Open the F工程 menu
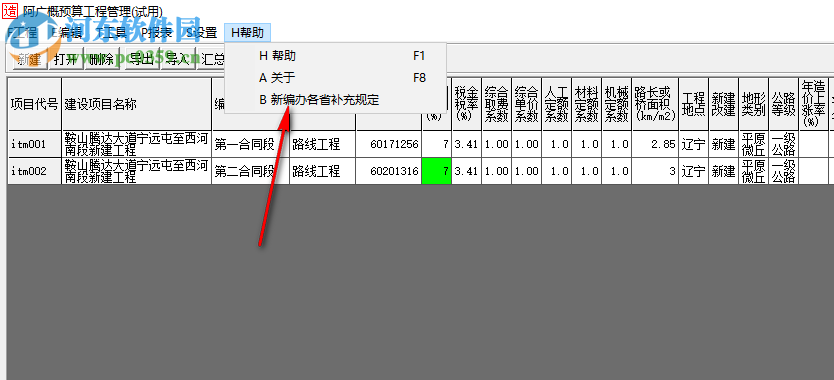This screenshot has width=834, height=380. click(22, 33)
